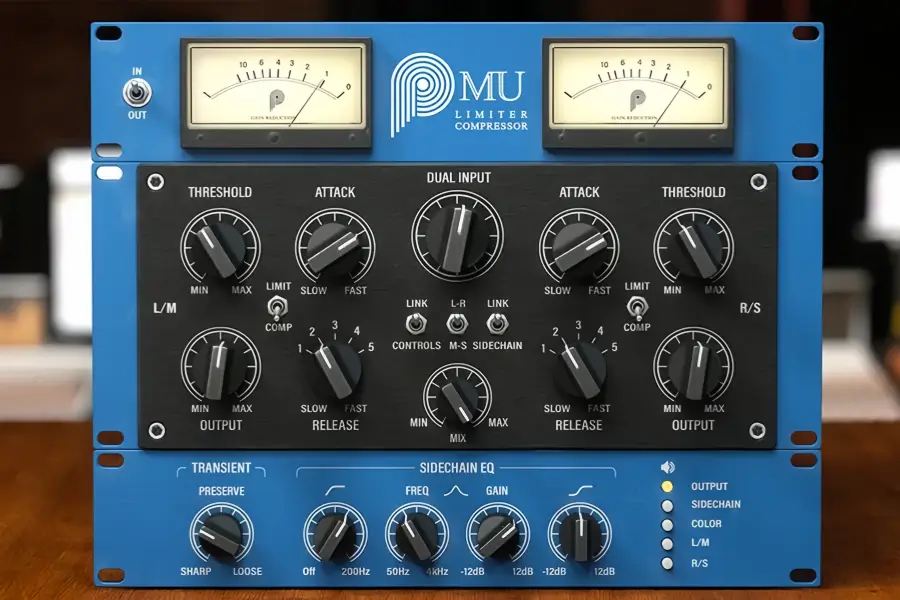Click the SIDECHAIN EQ section label
Image resolution: width=900 pixels, height=600 pixels.
pyautogui.click(x=457, y=468)
